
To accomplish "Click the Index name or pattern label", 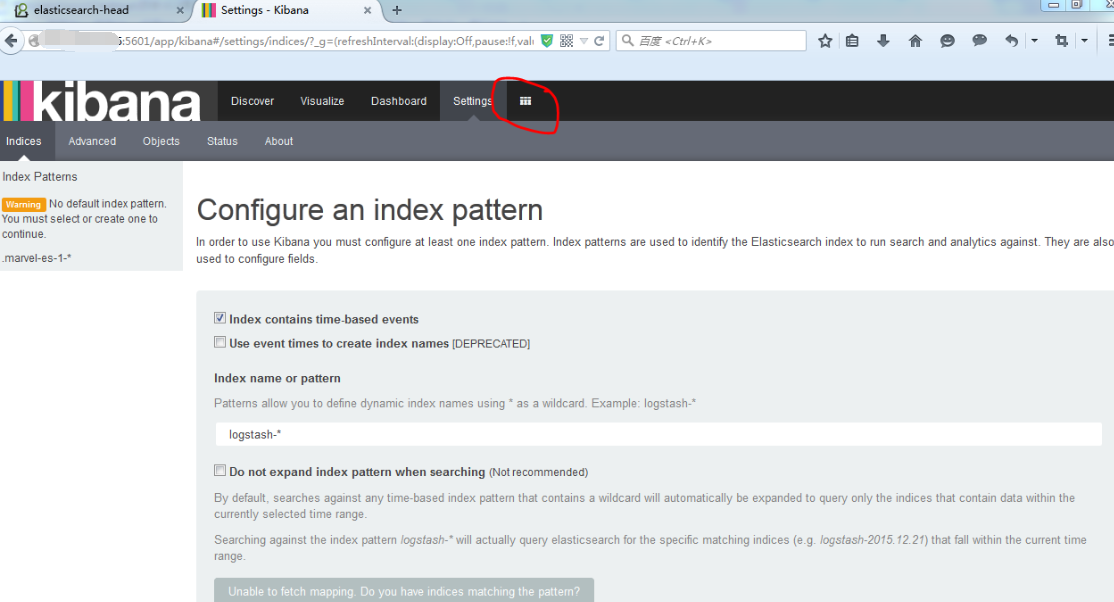I will point(277,378).
